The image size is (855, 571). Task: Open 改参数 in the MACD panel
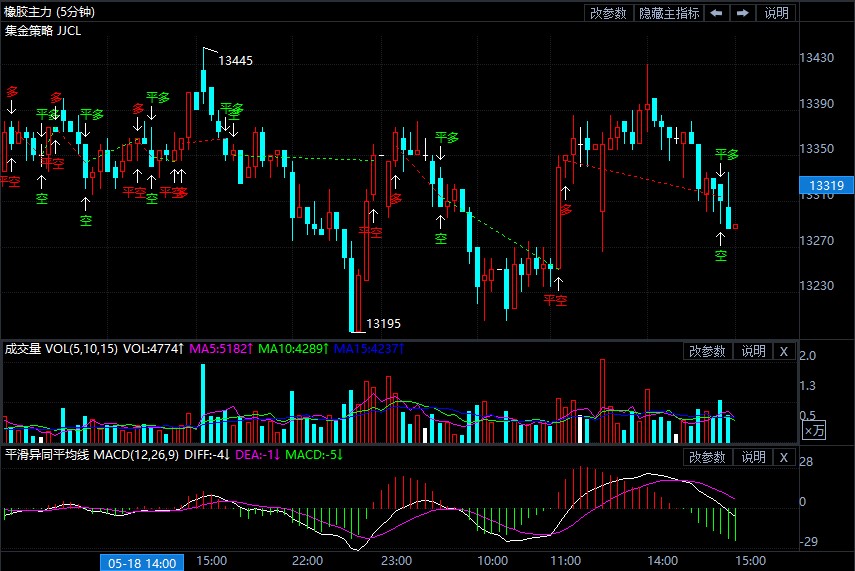point(707,457)
